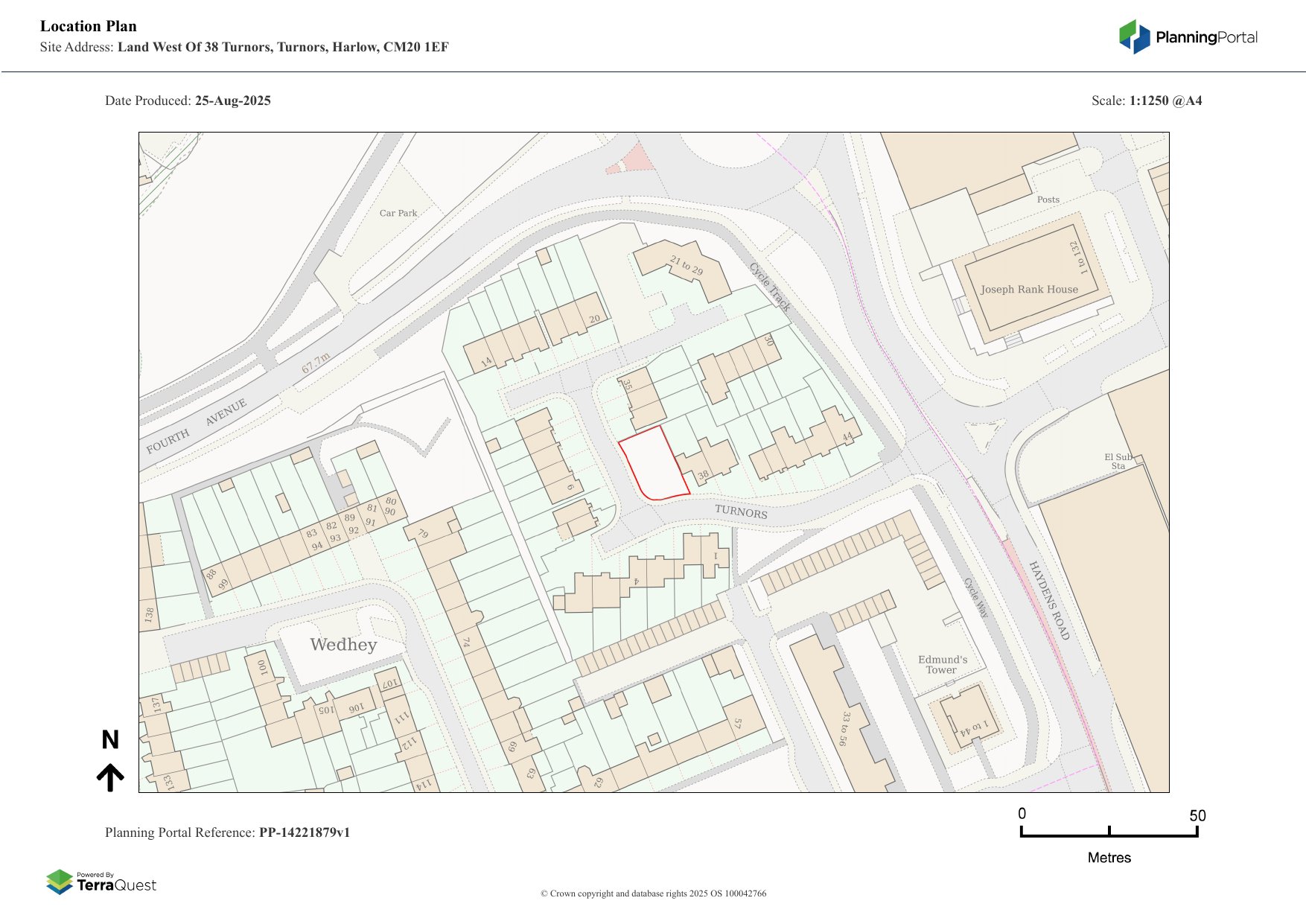Click the El Sub Sta label
This screenshot has height=924, width=1306.
(1118, 462)
